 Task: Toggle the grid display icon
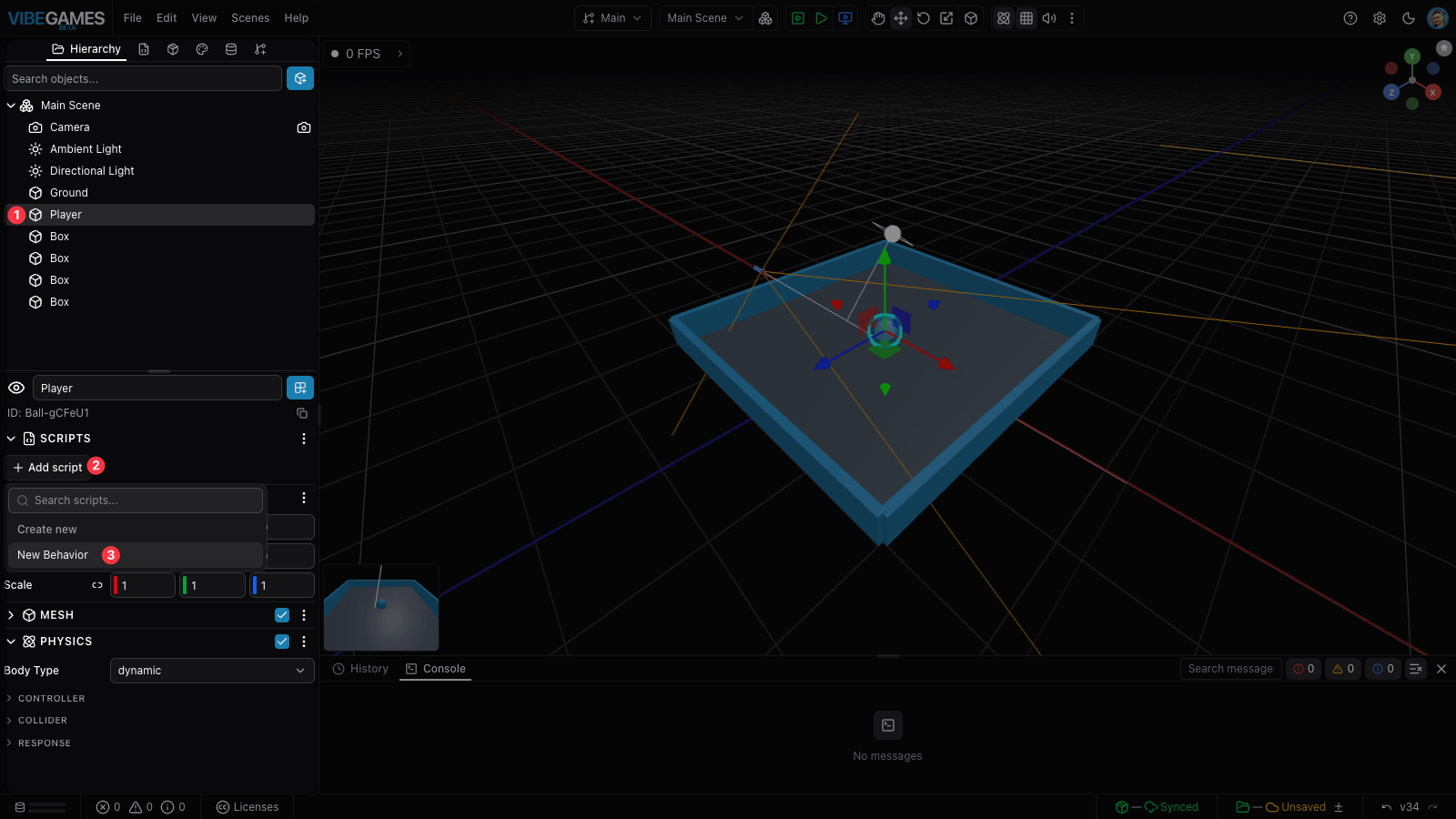[x=1026, y=18]
